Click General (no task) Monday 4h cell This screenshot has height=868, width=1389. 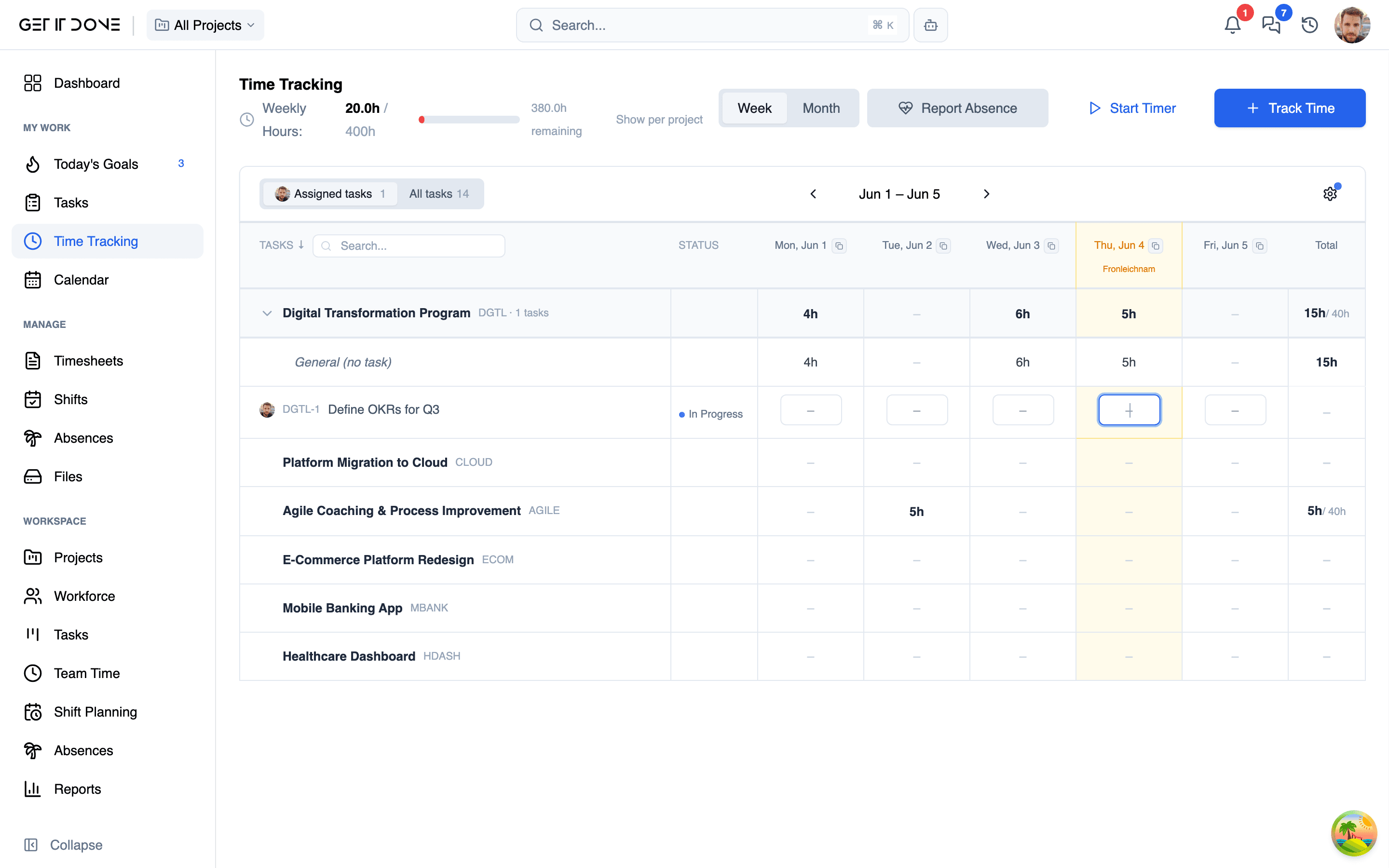[x=810, y=362]
